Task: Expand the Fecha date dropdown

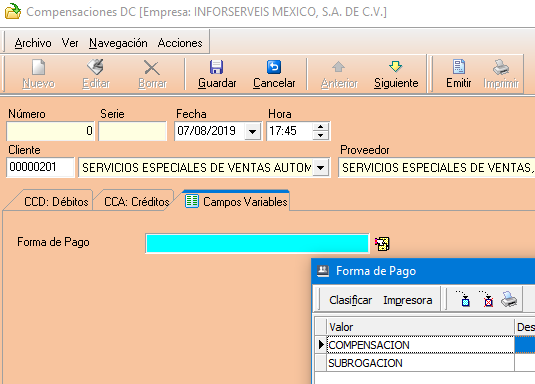Action: pos(252,131)
